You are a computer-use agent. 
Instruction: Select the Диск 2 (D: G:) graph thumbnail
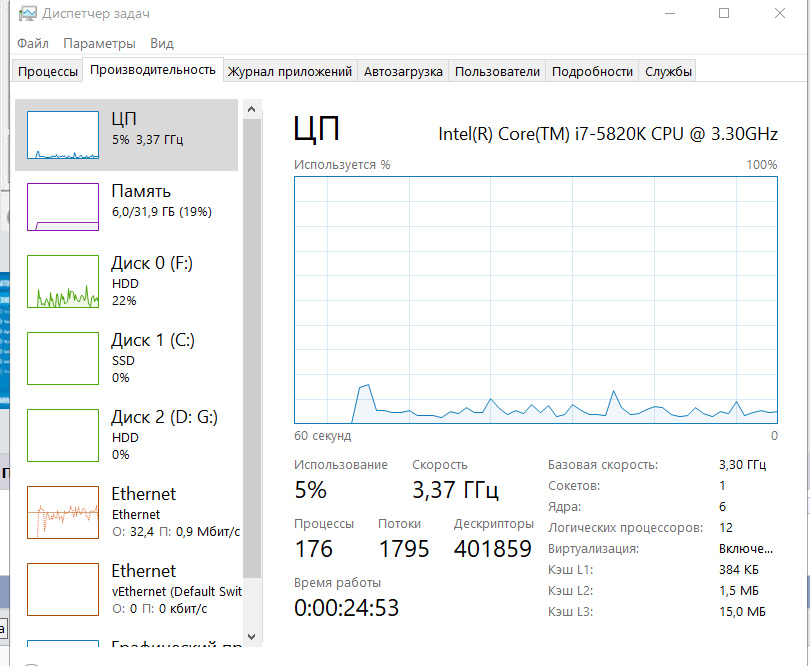point(63,436)
